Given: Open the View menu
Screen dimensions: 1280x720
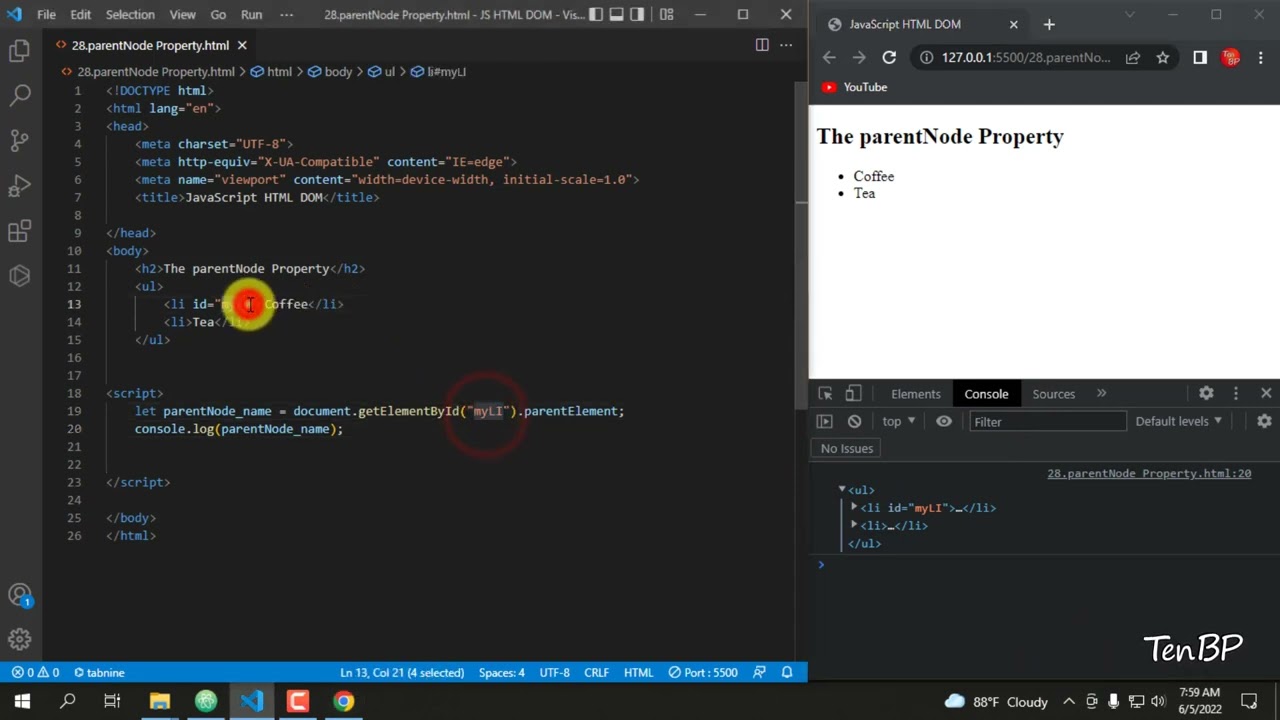Looking at the screenshot, I should 183,15.
